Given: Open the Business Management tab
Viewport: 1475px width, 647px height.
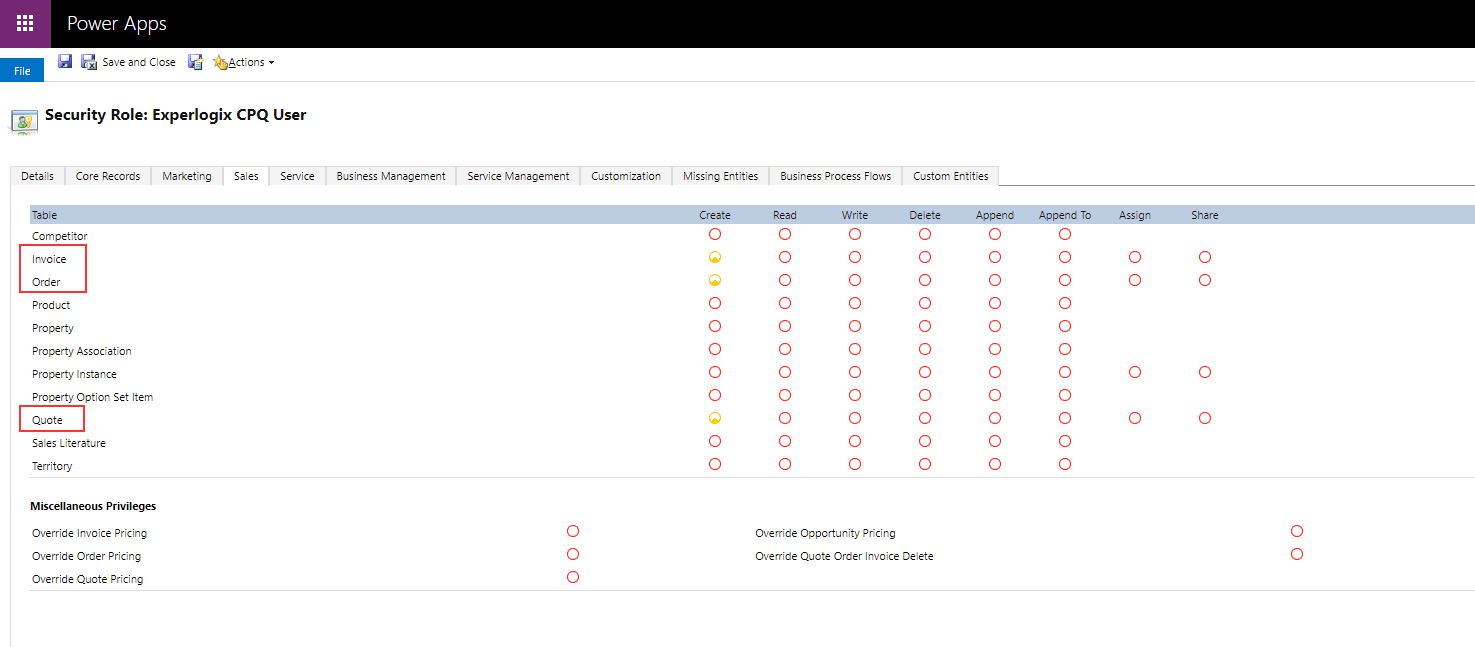Looking at the screenshot, I should 391,176.
